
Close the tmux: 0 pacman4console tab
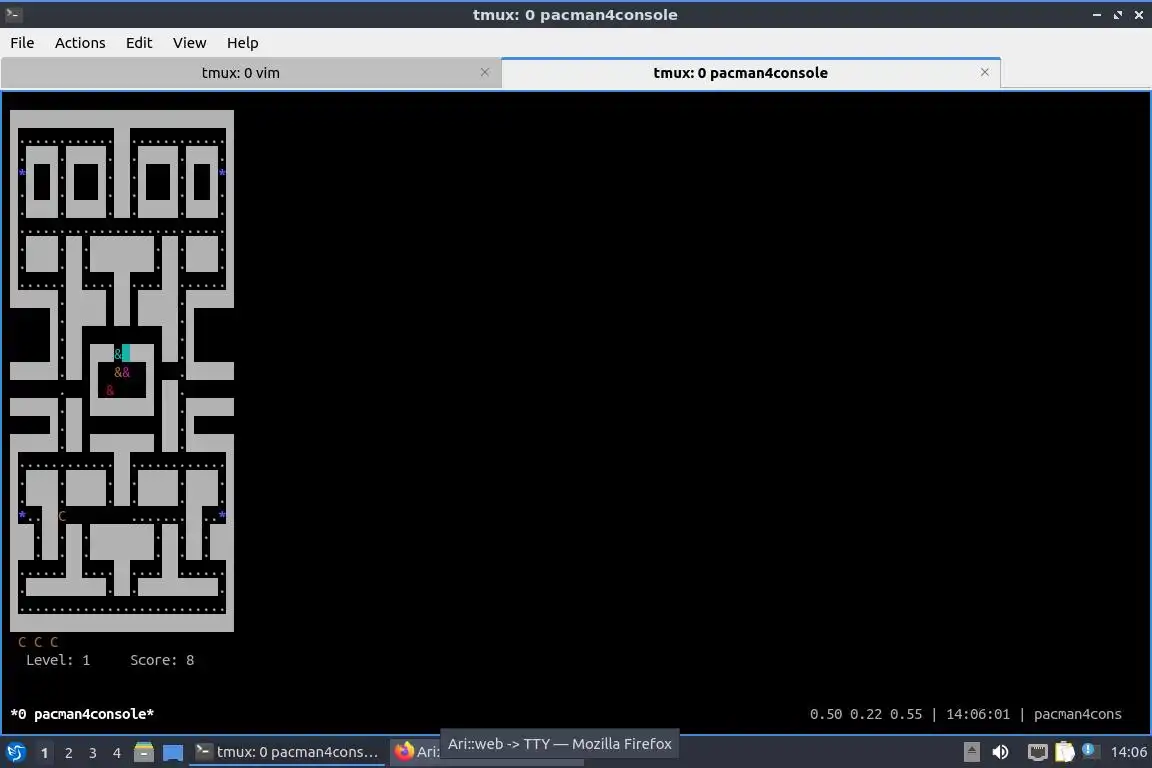pyautogui.click(x=984, y=72)
